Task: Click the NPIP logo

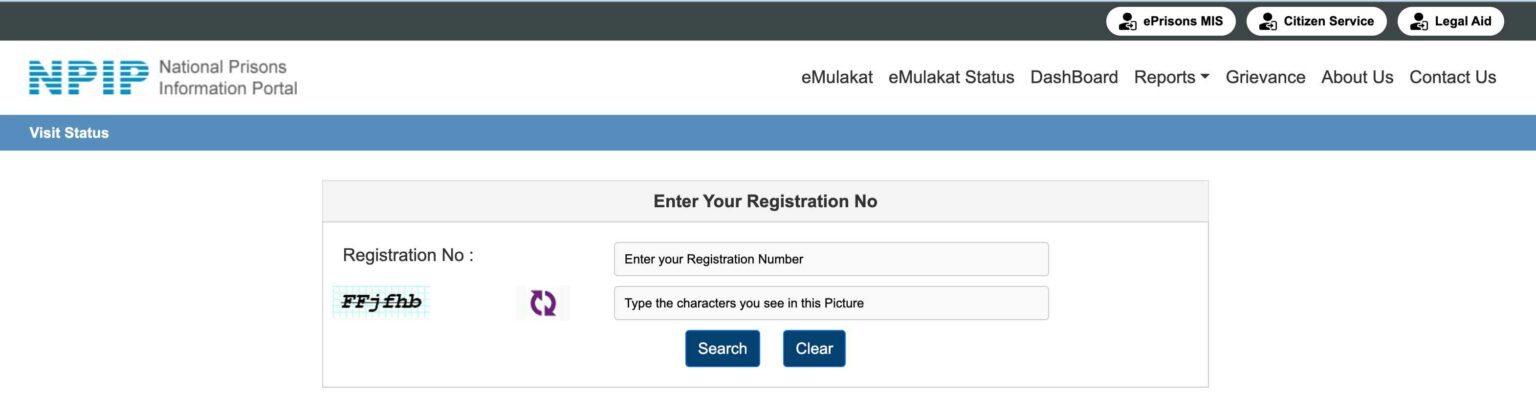Action: [89, 77]
